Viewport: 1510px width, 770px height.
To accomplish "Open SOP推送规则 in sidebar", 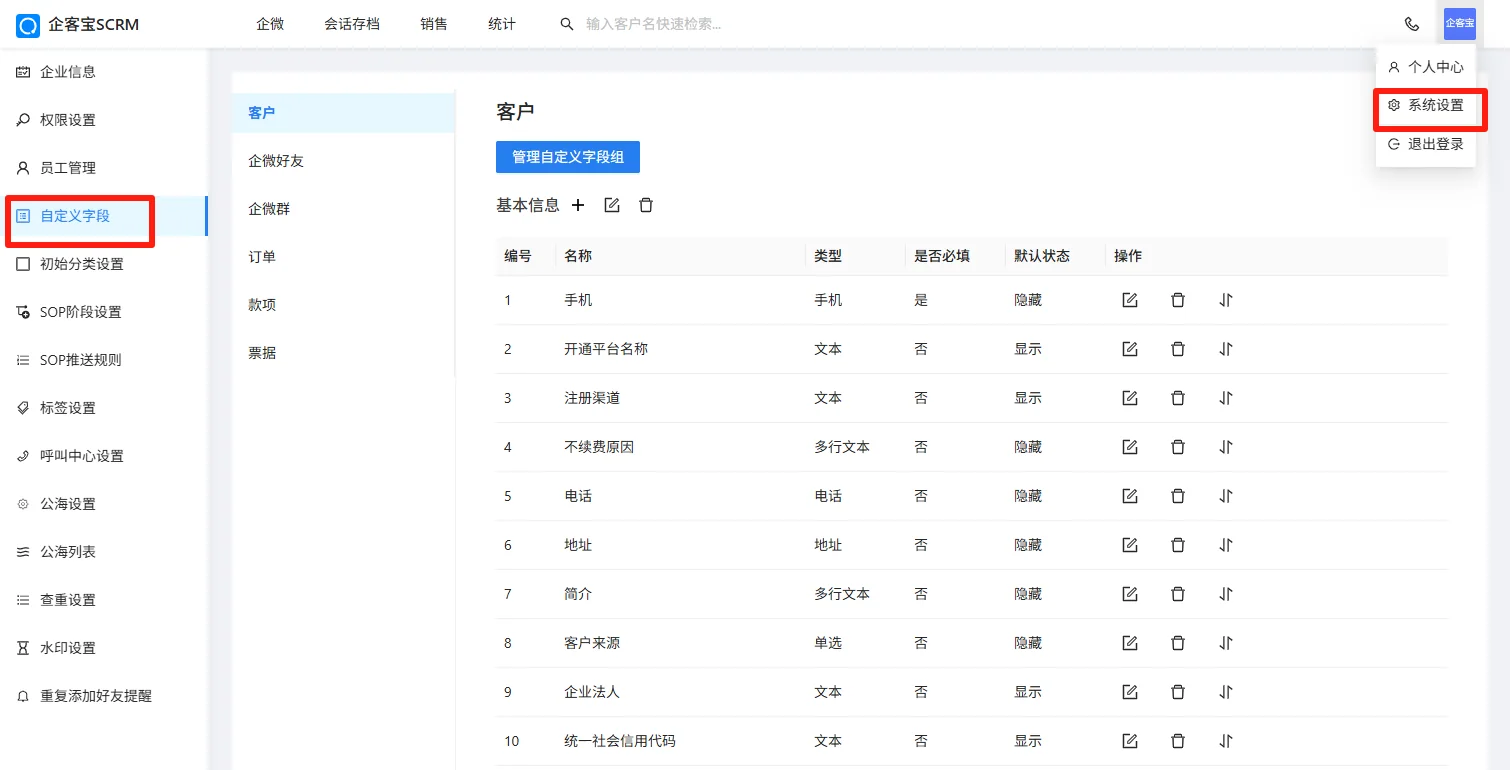I will pyautogui.click(x=104, y=360).
